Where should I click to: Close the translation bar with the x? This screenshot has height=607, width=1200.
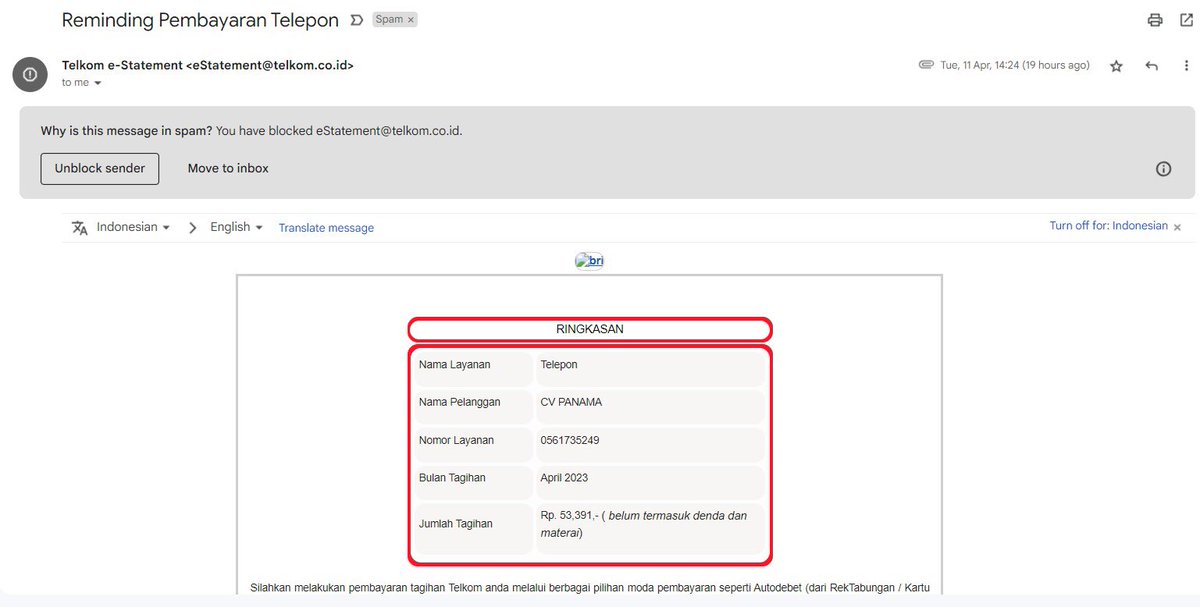[x=1177, y=227]
